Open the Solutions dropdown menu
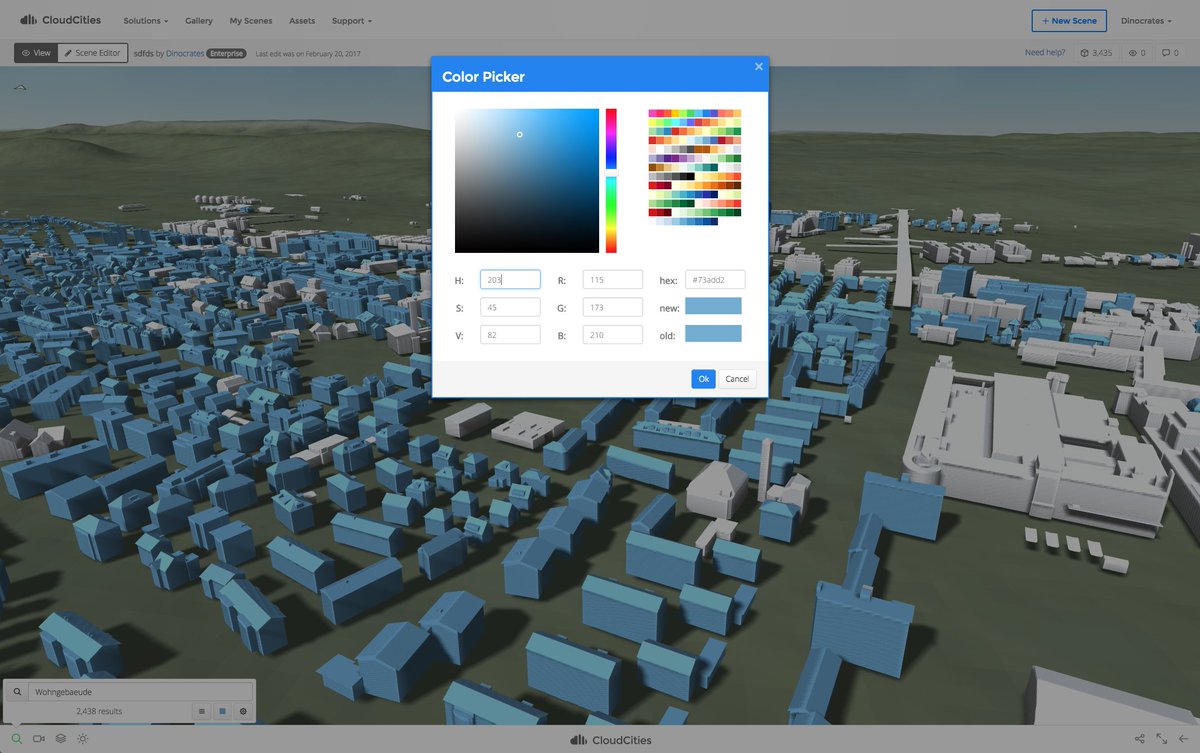The width and height of the screenshot is (1200, 753). pyautogui.click(x=145, y=21)
